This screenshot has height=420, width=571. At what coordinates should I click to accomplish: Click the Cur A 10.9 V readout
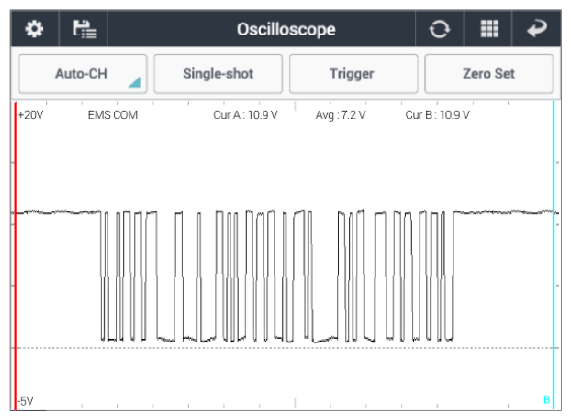tap(245, 115)
